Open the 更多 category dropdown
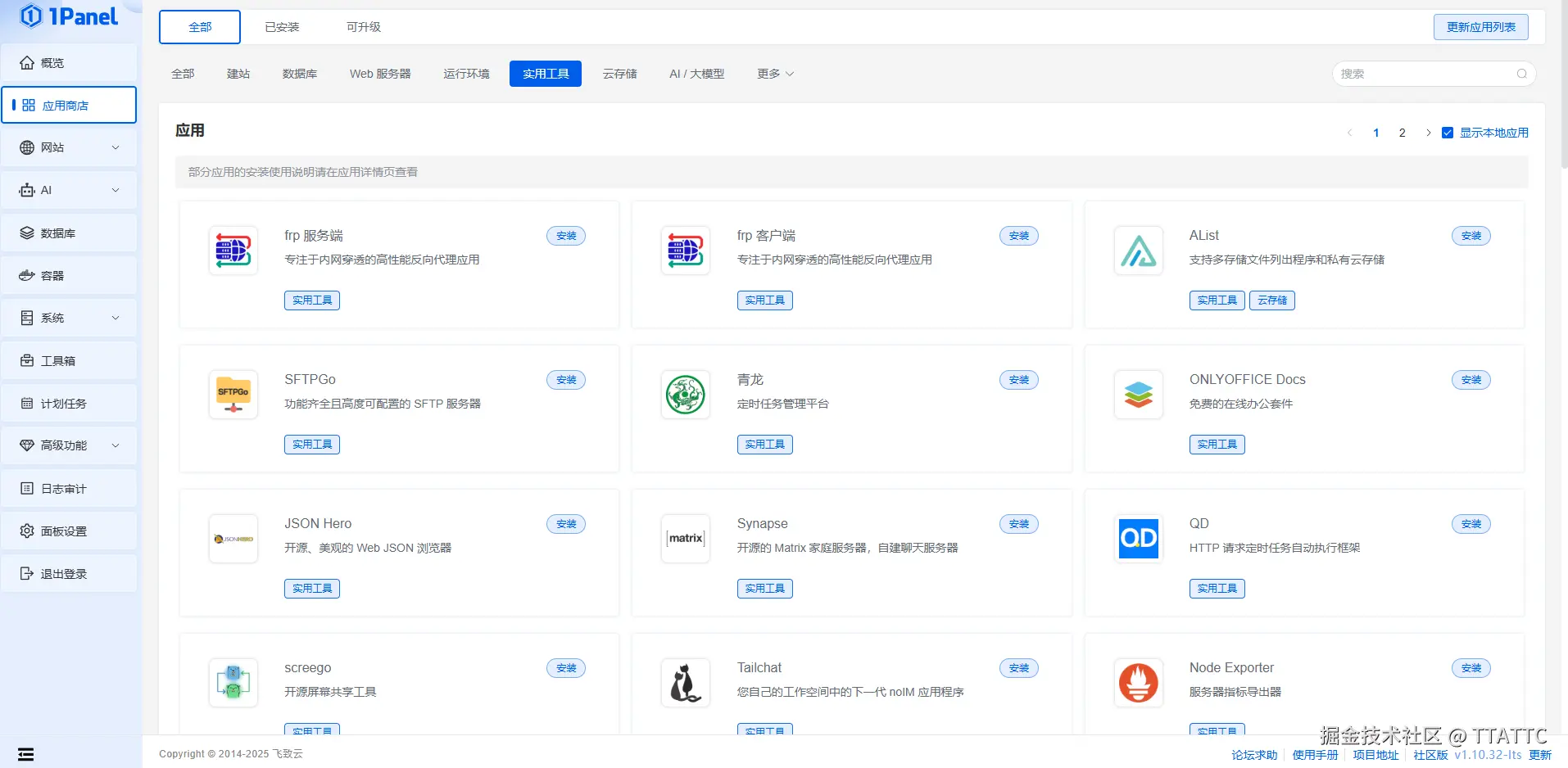This screenshot has width=1568, height=768. pyautogui.click(x=775, y=74)
